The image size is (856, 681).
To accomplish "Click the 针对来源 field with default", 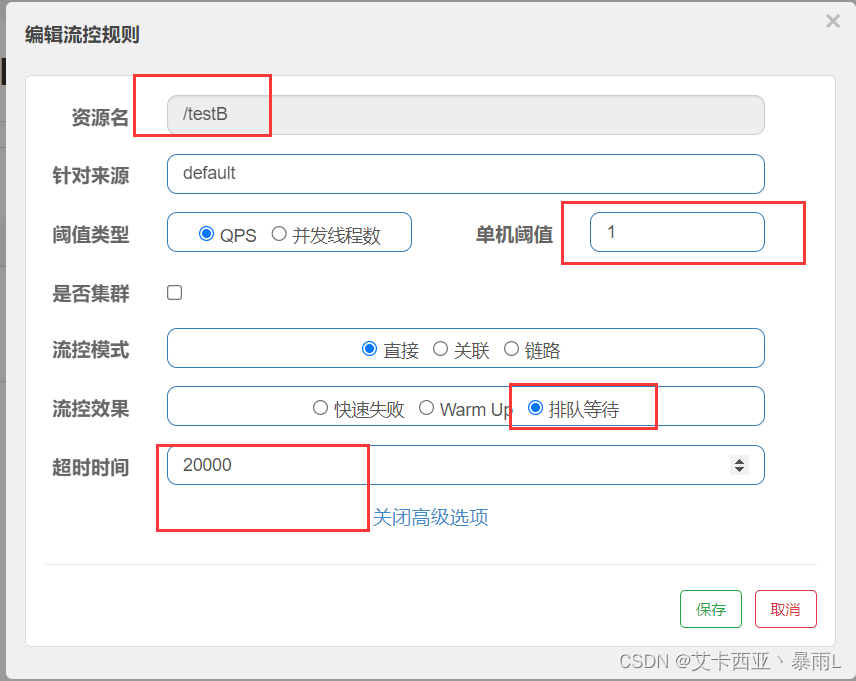I will [x=466, y=174].
